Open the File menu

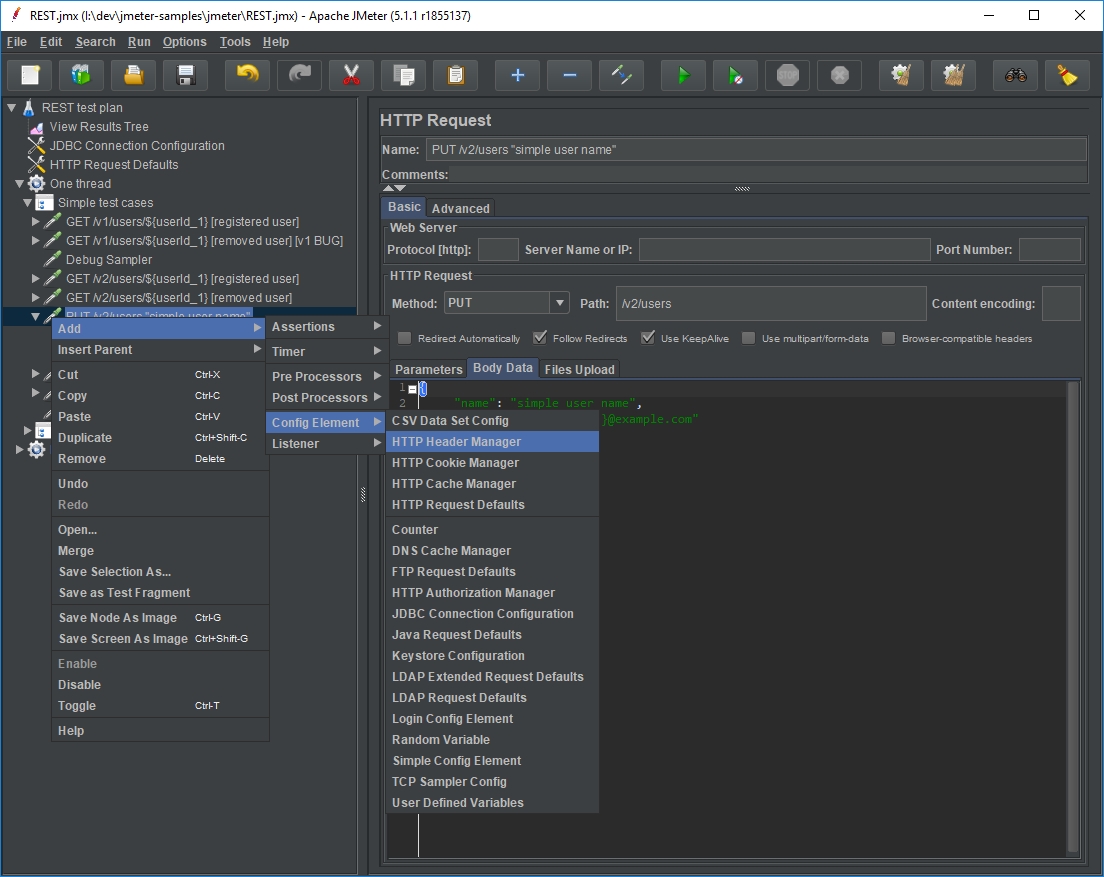pos(17,42)
